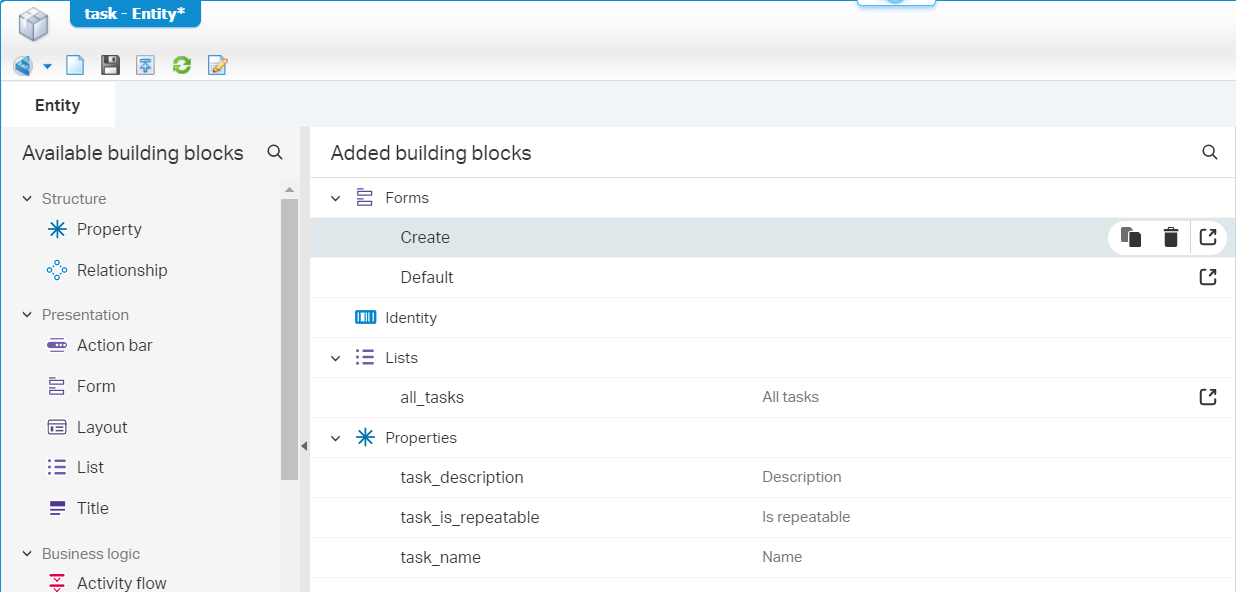1236x592 pixels.
Task: Collapse the Structure section
Action: (x=27, y=198)
